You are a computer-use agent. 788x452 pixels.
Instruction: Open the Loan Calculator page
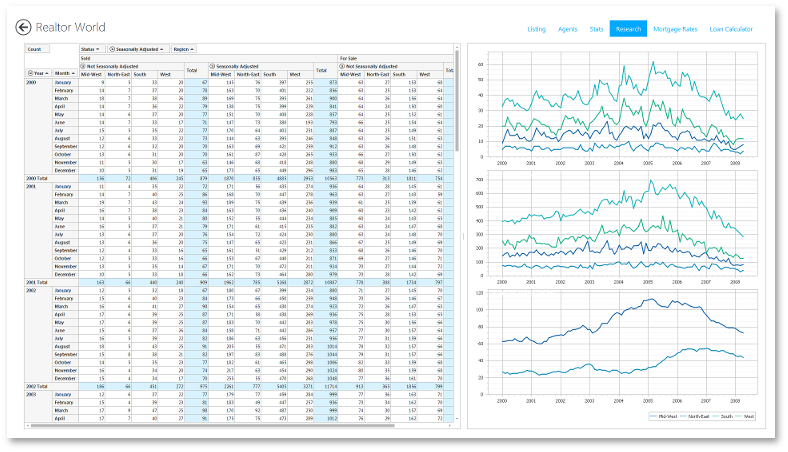730,29
